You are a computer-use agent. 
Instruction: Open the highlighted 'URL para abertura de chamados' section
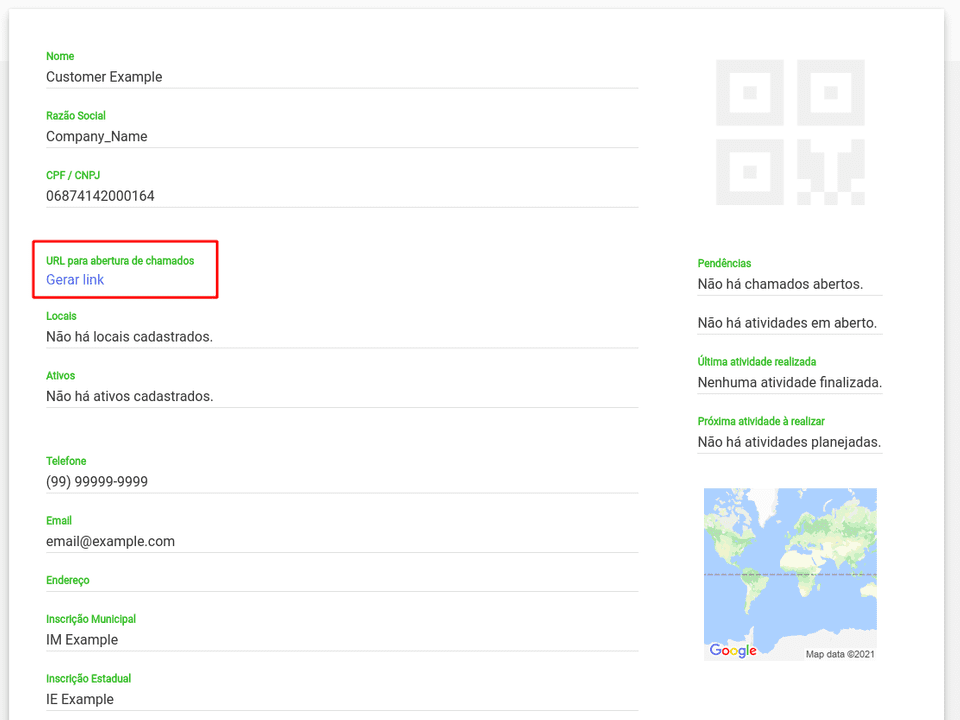(x=120, y=260)
